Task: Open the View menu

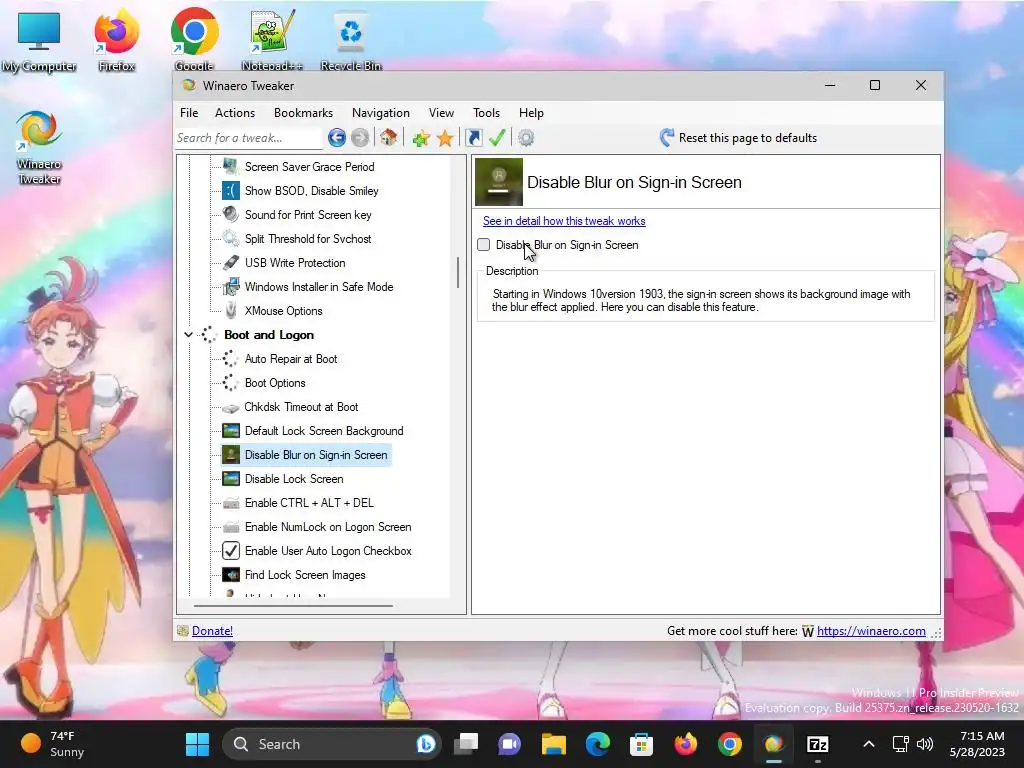Action: (x=441, y=113)
